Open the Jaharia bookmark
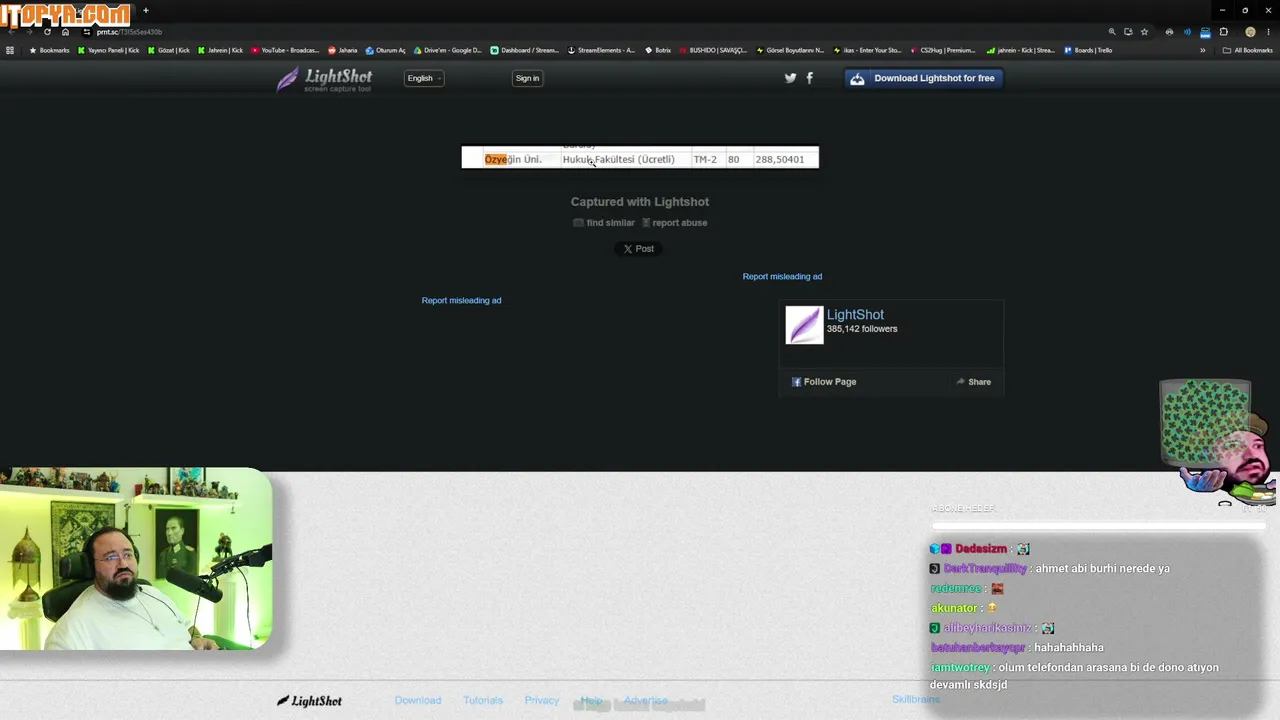This screenshot has width=1280, height=720. point(343,50)
